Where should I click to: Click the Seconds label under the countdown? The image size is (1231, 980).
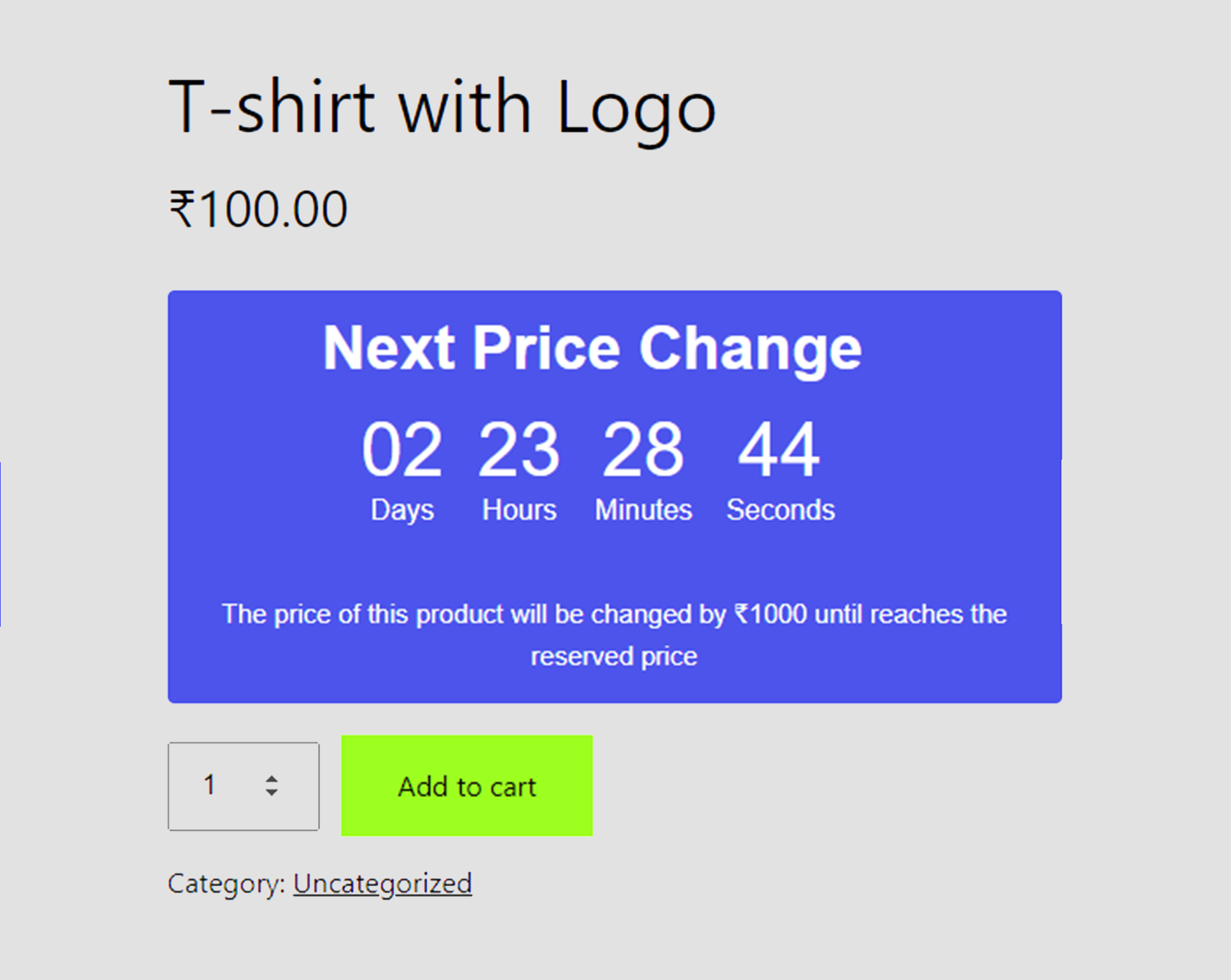coord(780,510)
